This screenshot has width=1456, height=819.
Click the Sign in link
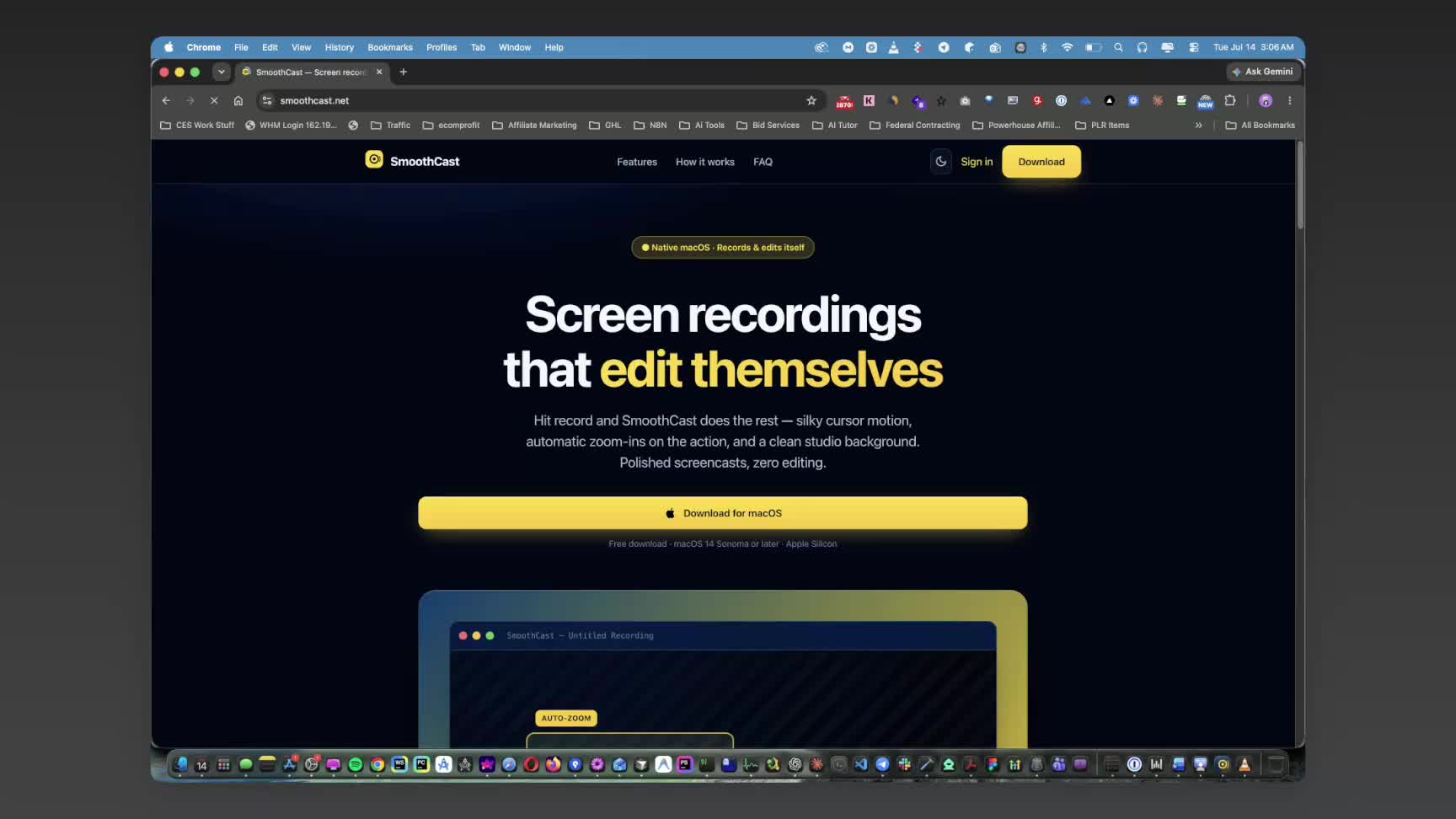pos(977,162)
